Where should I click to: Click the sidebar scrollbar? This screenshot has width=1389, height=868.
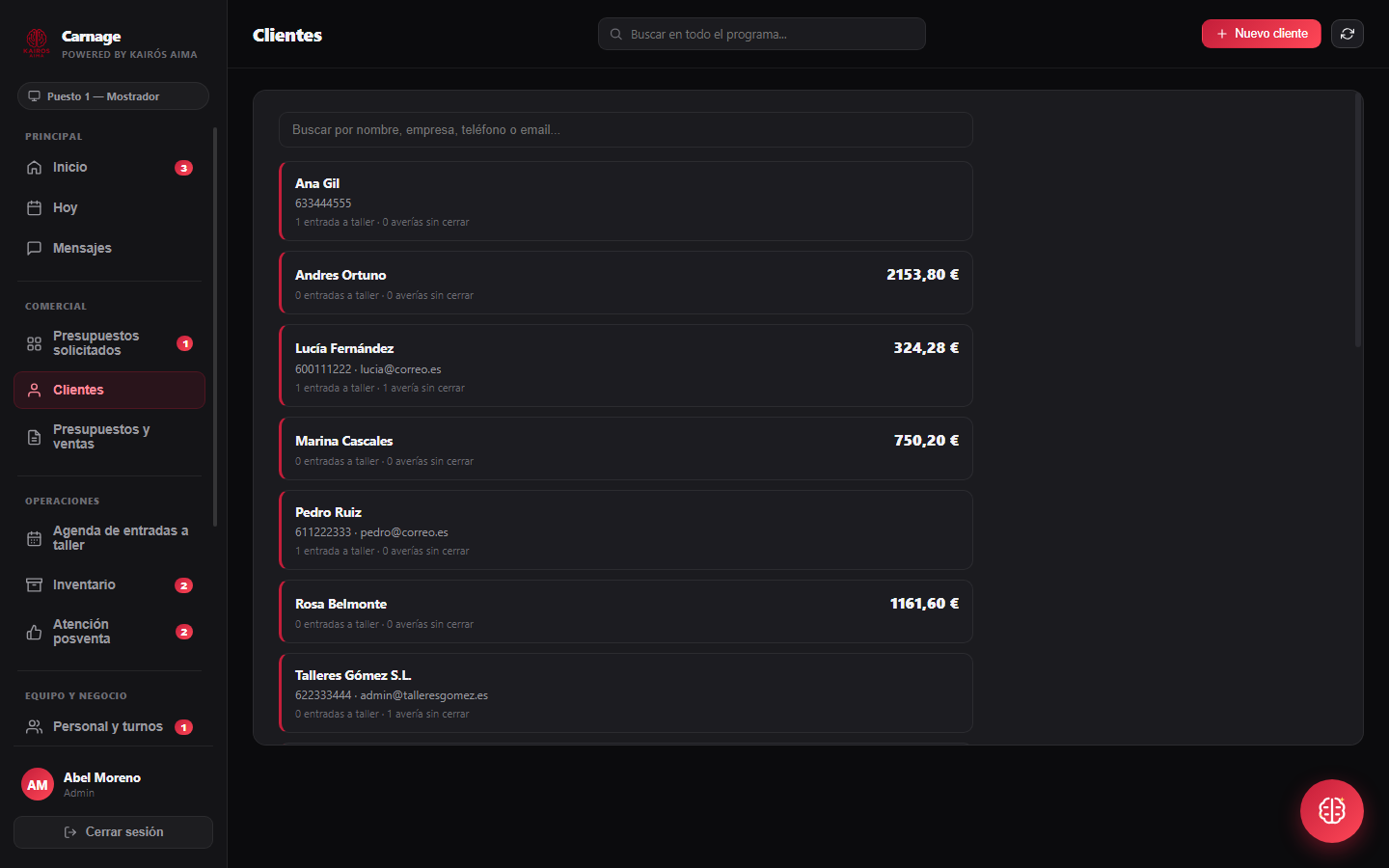pos(215,328)
